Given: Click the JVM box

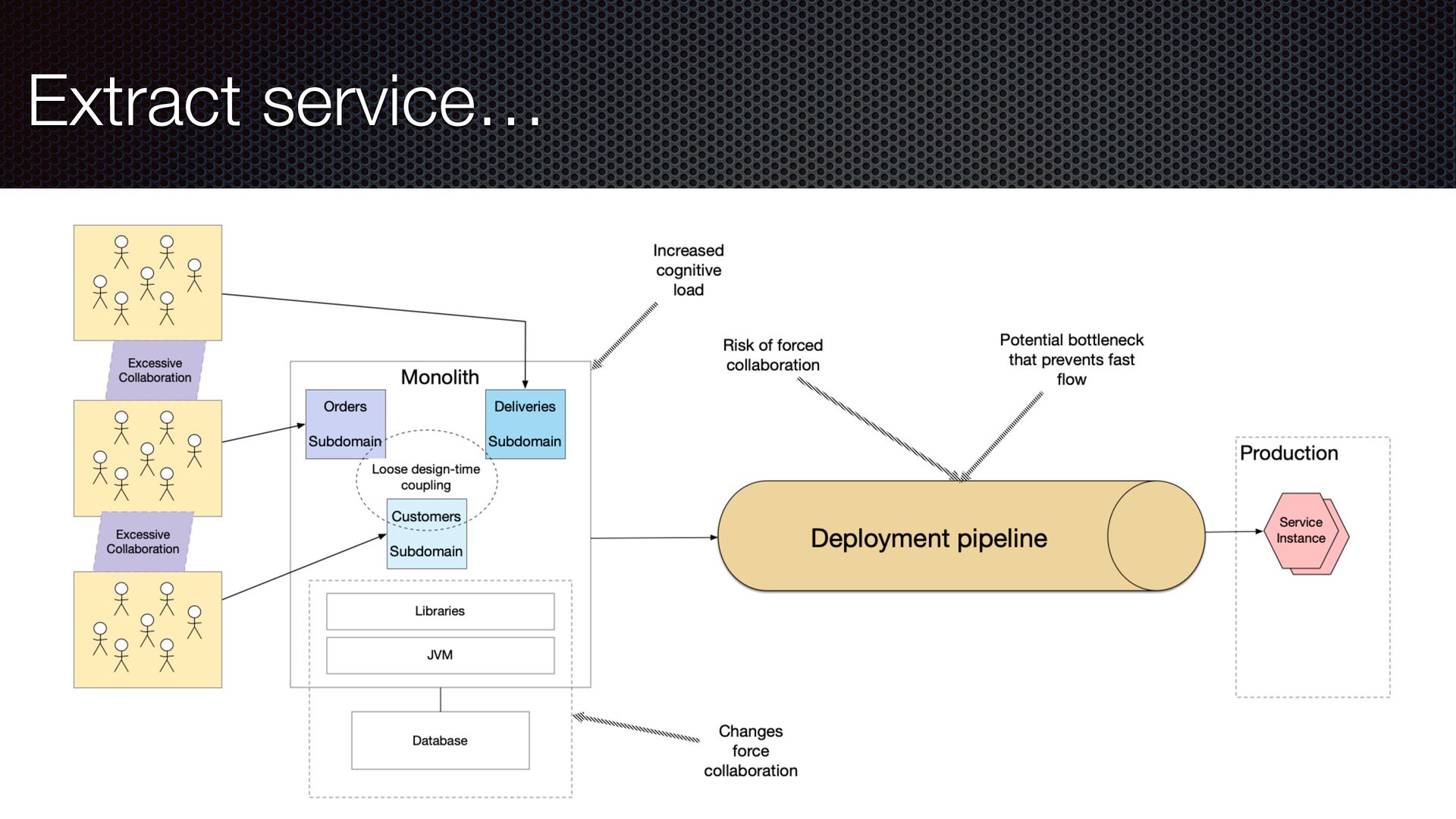Looking at the screenshot, I should pos(440,654).
